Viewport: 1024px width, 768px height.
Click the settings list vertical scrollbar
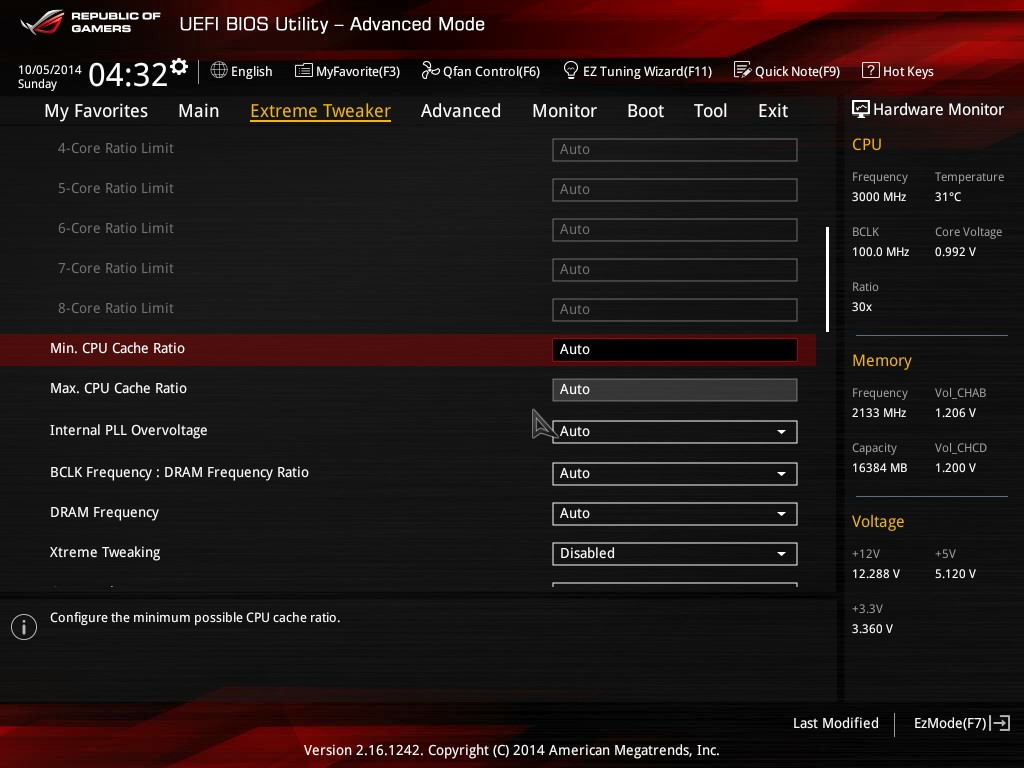(827, 280)
